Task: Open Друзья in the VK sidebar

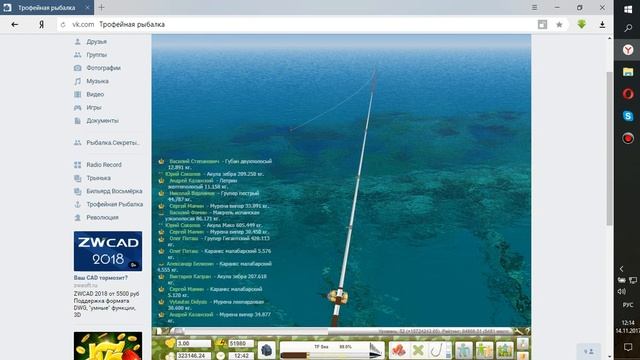Action: tap(96, 42)
